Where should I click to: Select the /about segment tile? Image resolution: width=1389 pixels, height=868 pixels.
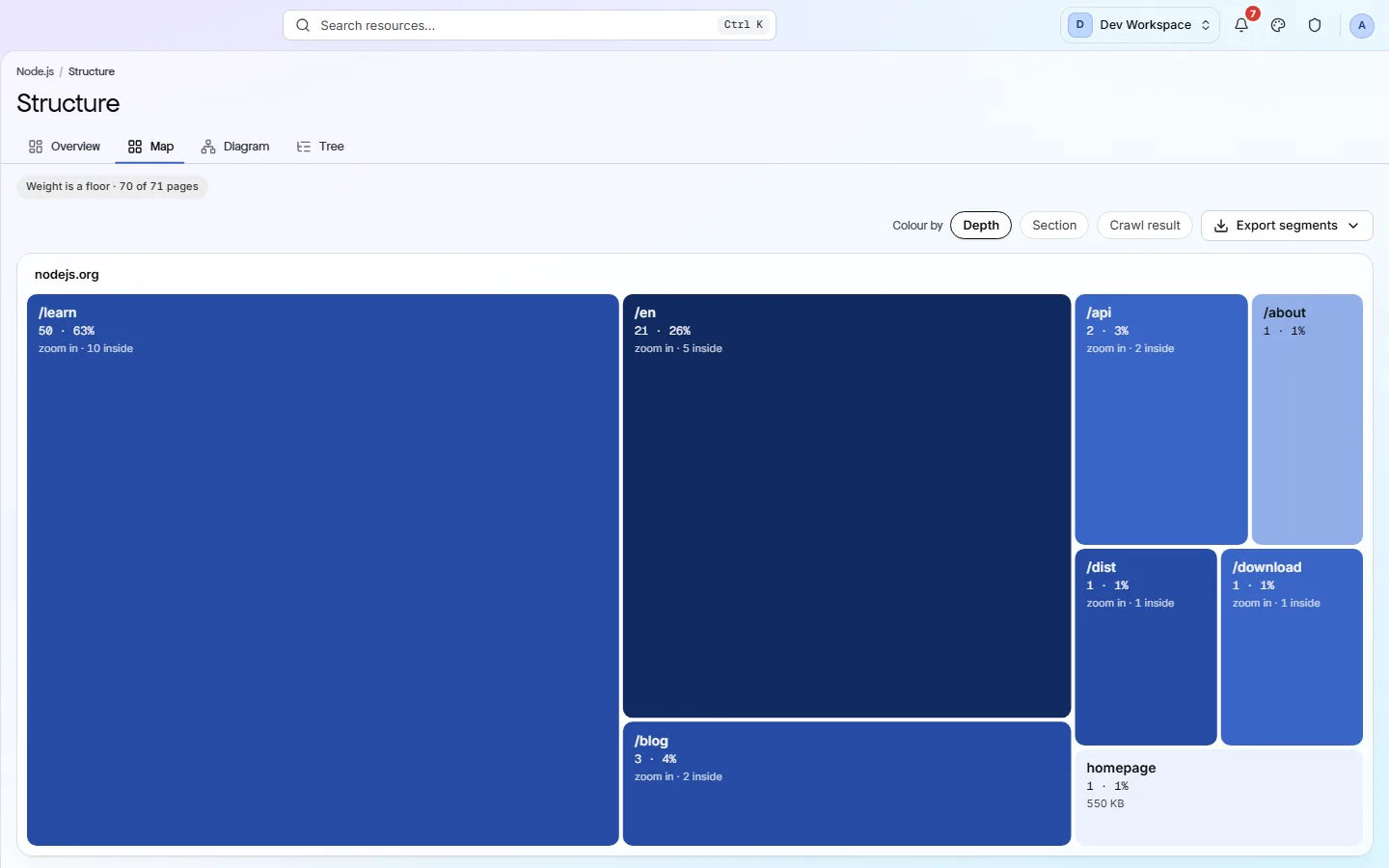point(1307,420)
